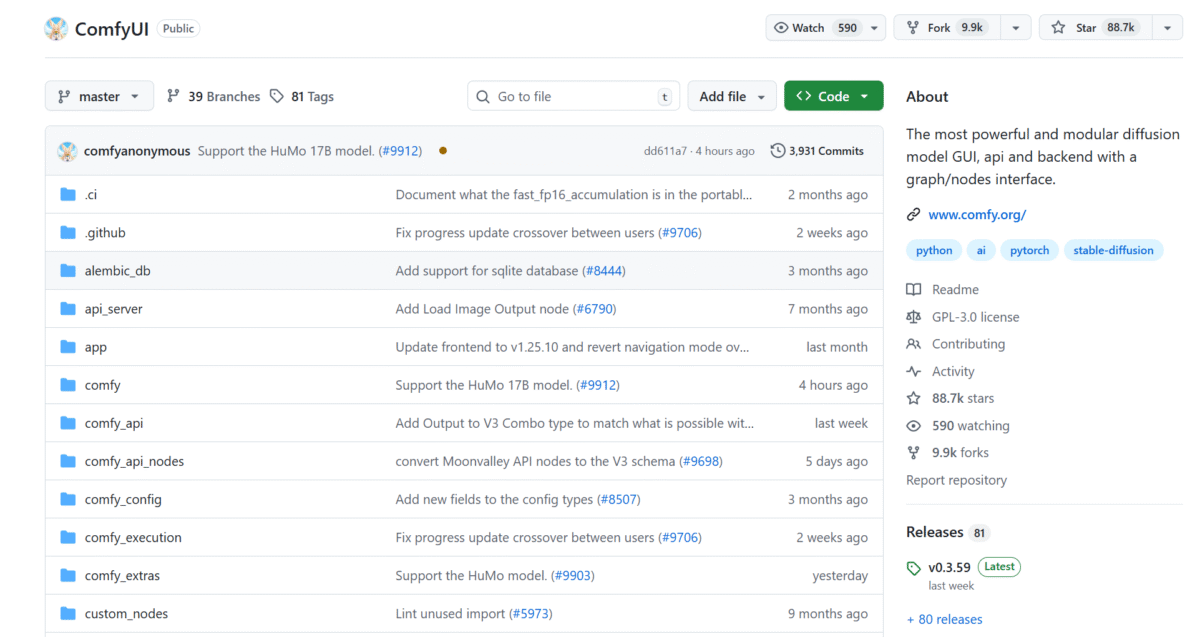The width and height of the screenshot is (1200, 637).
Task: Click the commit history clock icon
Action: (x=777, y=151)
